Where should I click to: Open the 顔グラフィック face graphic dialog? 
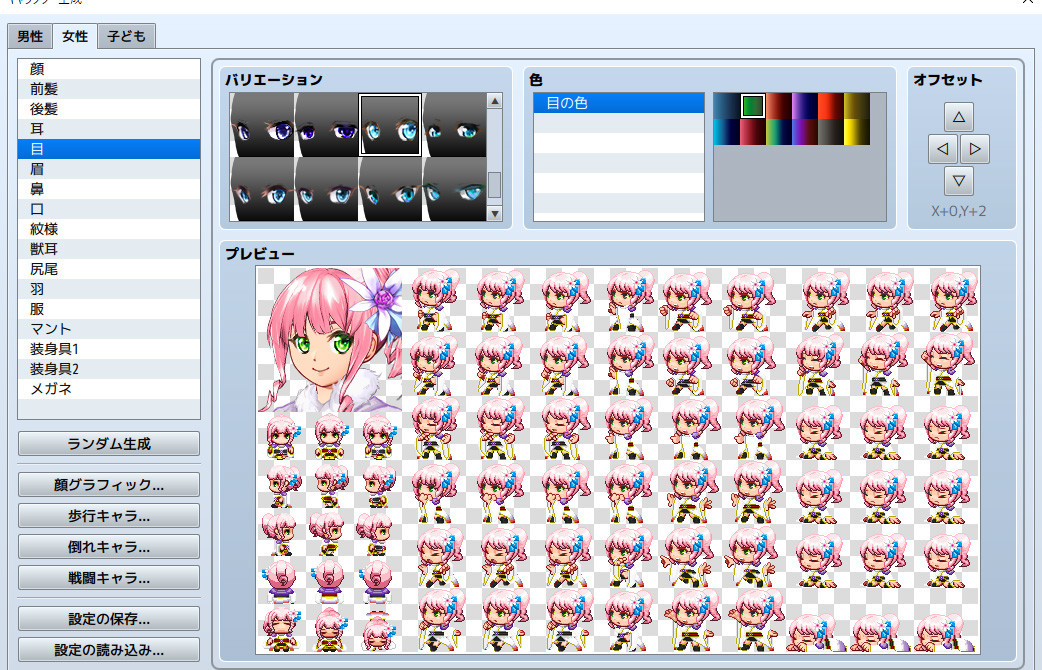tap(108, 485)
